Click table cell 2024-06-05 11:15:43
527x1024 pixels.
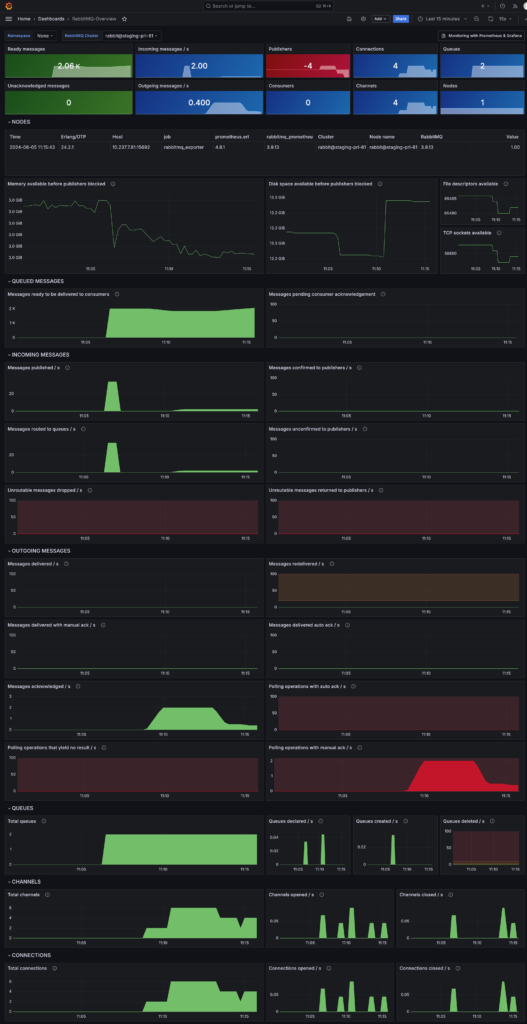33,148
